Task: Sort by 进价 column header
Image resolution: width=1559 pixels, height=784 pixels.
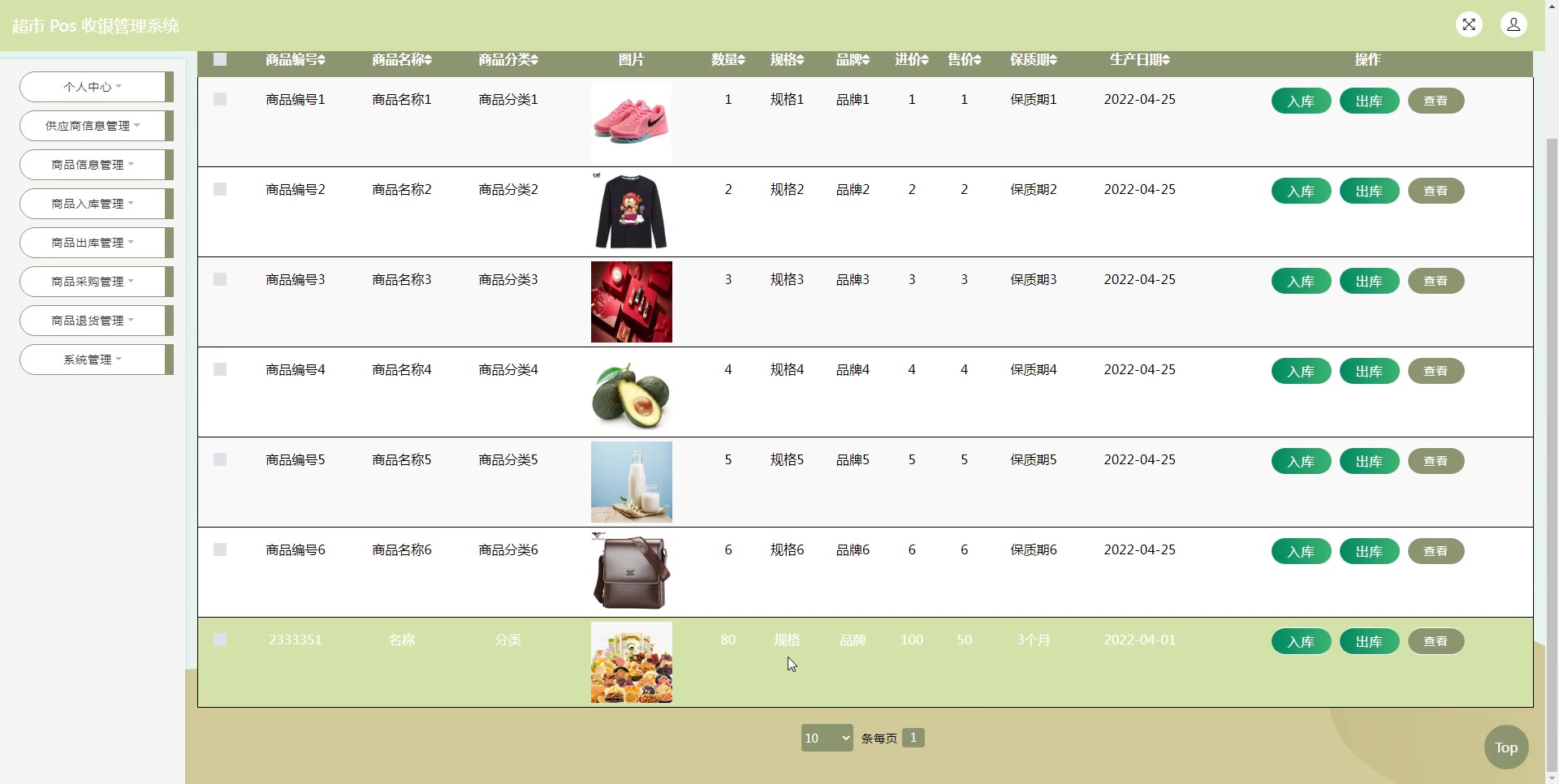Action: (x=912, y=59)
